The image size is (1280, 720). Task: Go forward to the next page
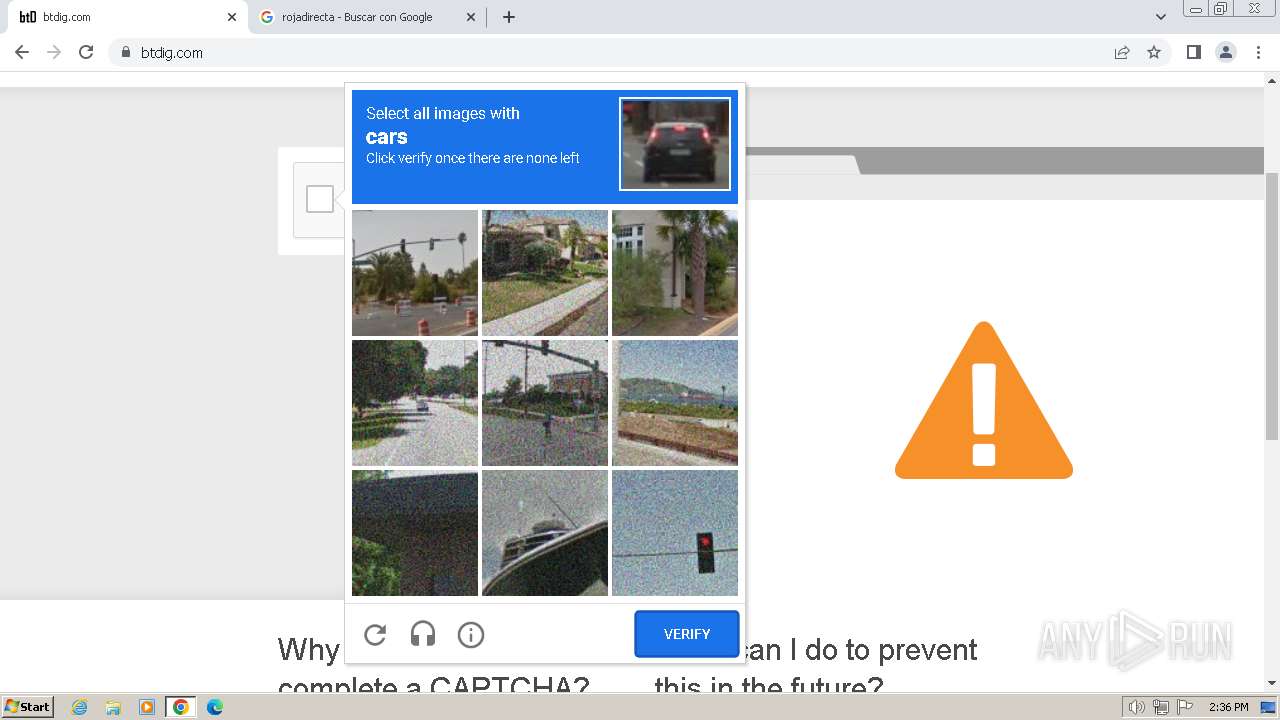click(x=54, y=52)
